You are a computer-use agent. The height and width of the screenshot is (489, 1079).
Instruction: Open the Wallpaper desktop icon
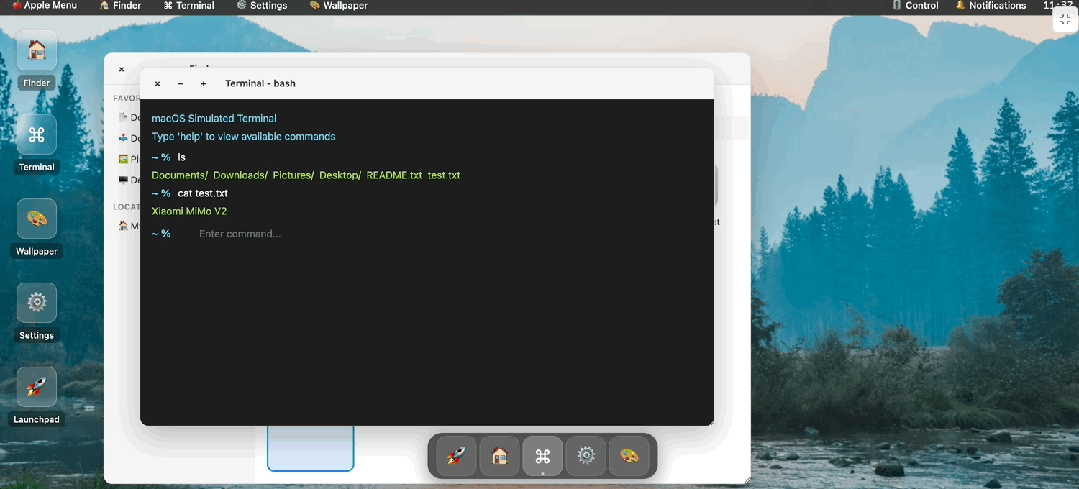pyautogui.click(x=37, y=218)
